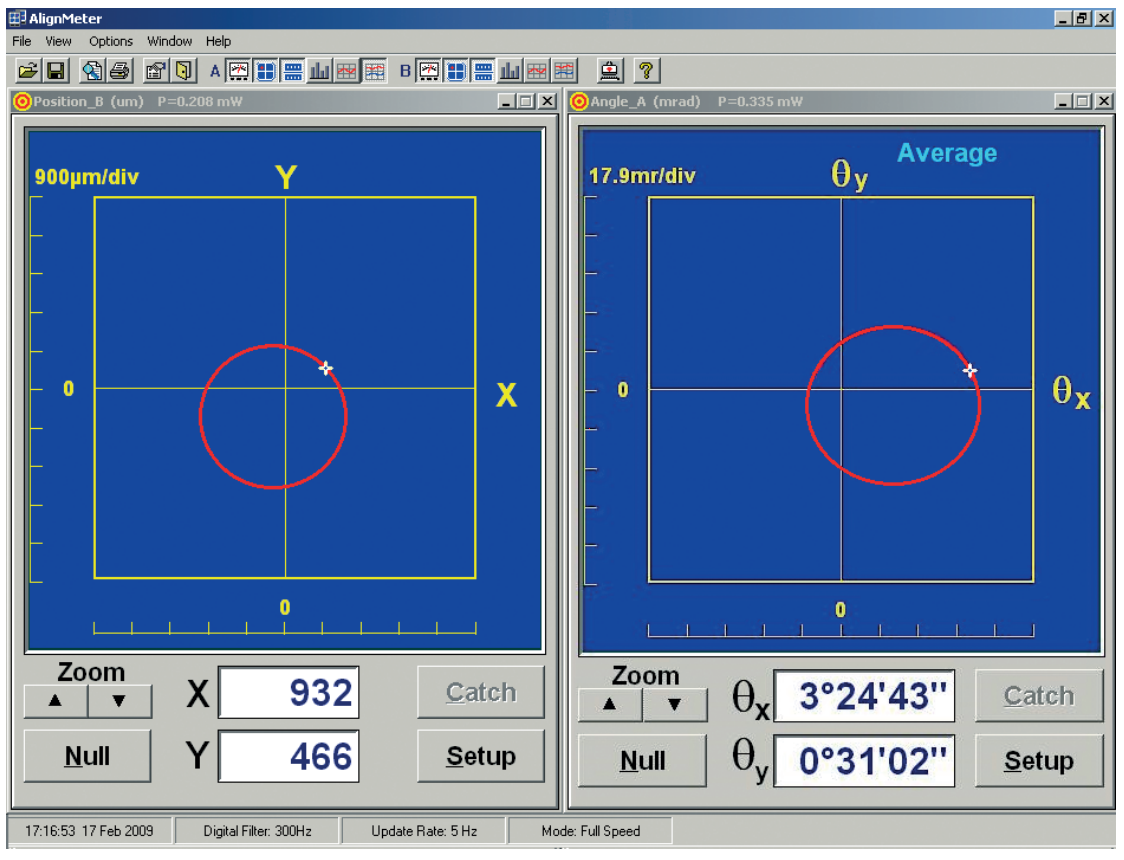This screenshot has width=1124, height=860.
Task: Click the Angle_A window target icon
Action: 579,102
